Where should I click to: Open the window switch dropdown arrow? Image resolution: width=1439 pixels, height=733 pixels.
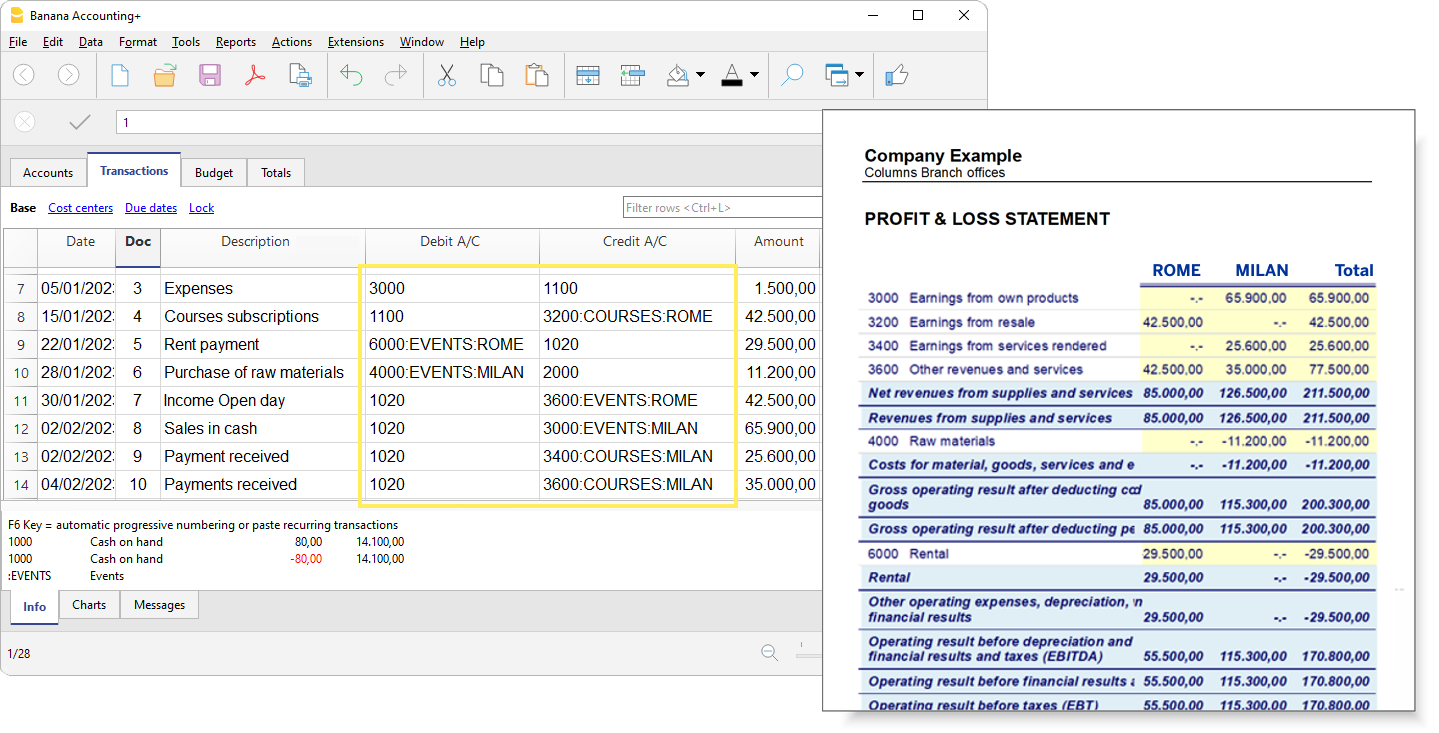pyautogui.click(x=859, y=75)
